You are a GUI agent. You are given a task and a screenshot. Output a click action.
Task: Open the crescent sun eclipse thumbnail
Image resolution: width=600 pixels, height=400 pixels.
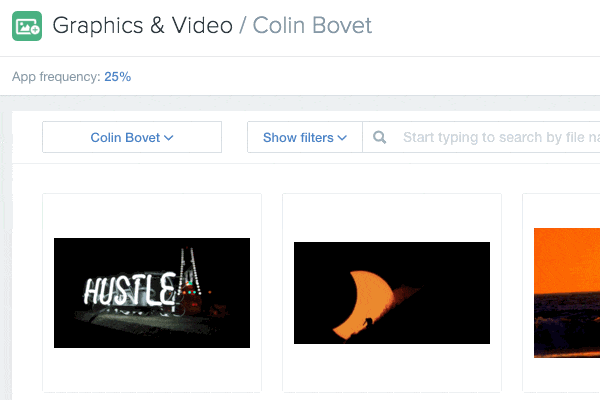click(392, 293)
